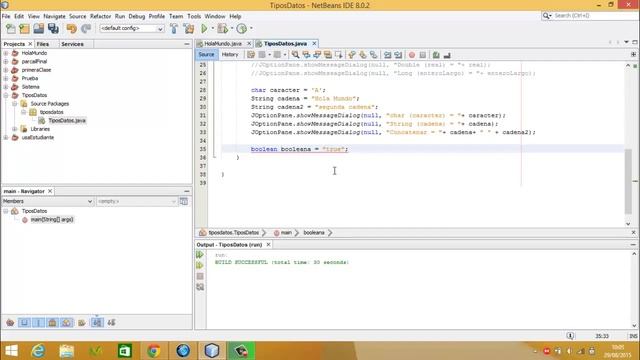The image size is (640, 360).
Task: Click the second Re-run icon in Output panel
Action: 200,266
